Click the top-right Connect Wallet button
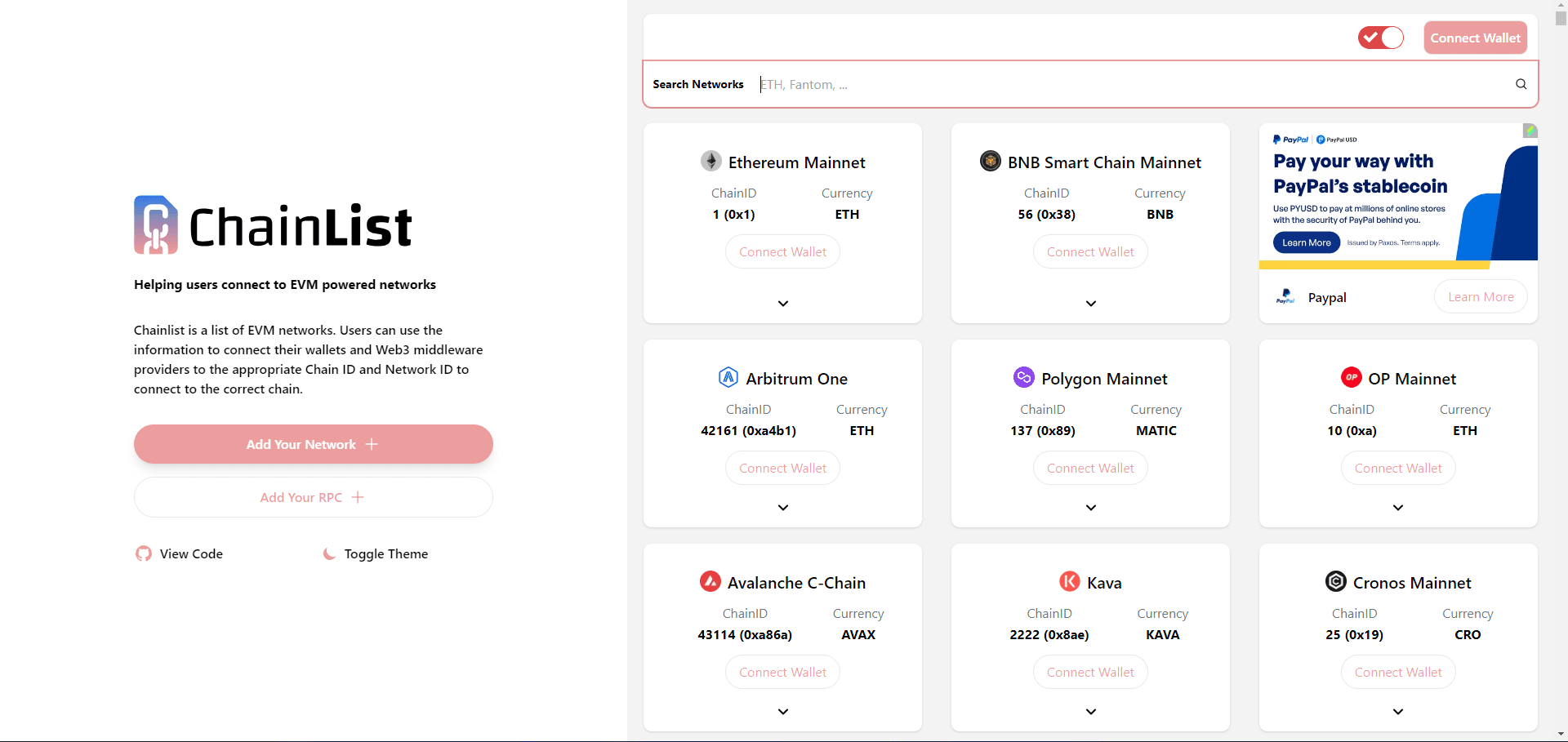 click(1476, 38)
